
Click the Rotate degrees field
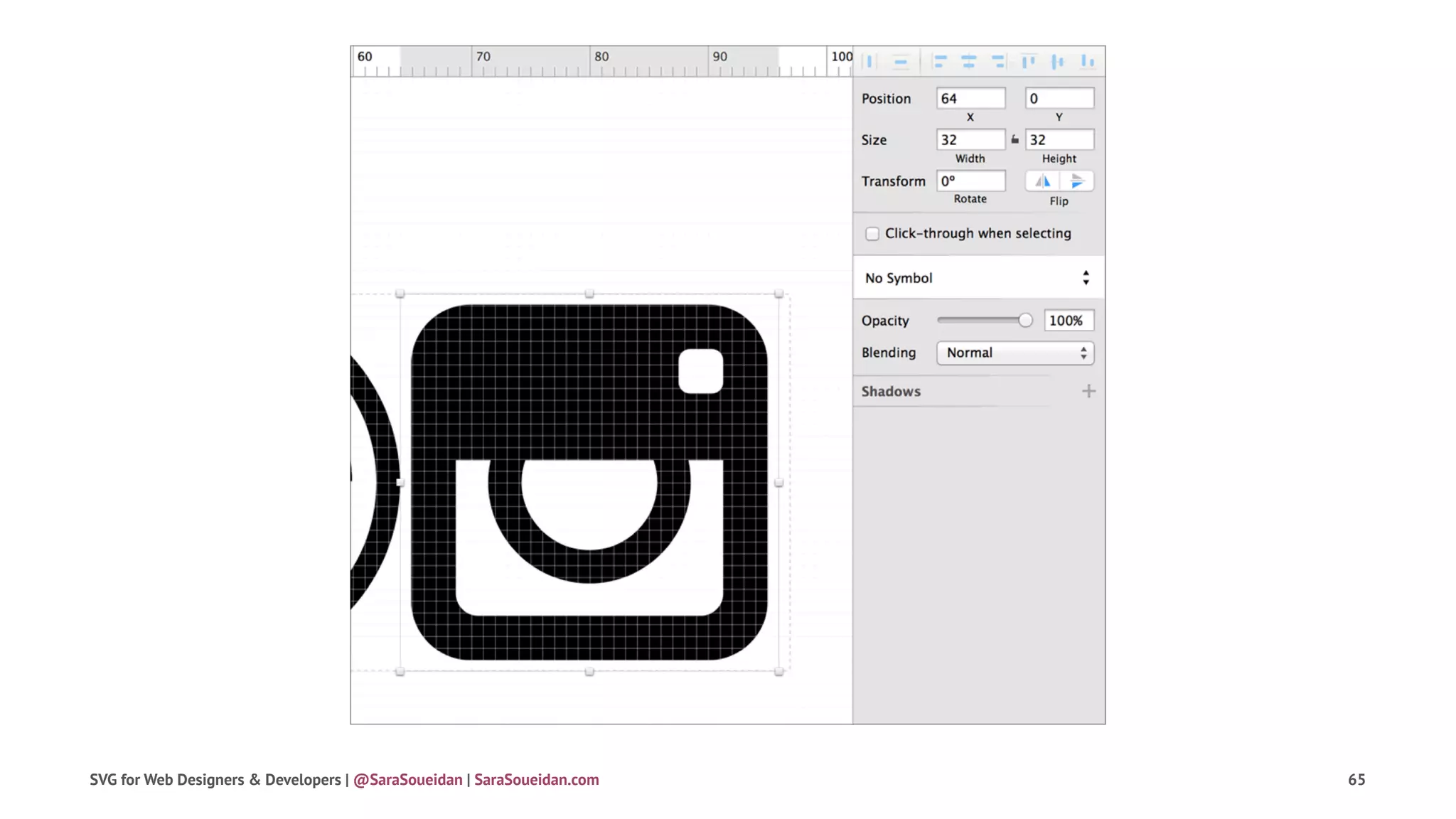click(x=970, y=181)
